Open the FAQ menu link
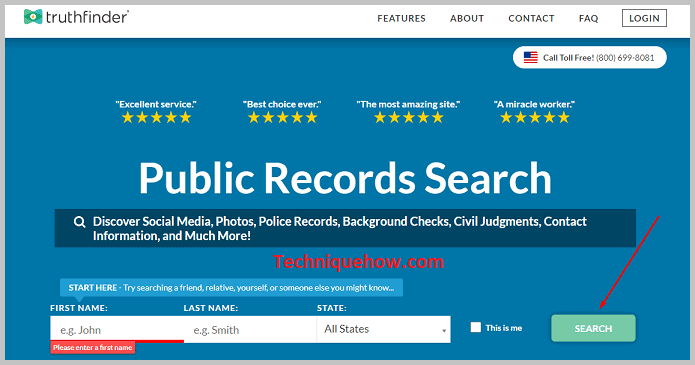 [x=589, y=19]
